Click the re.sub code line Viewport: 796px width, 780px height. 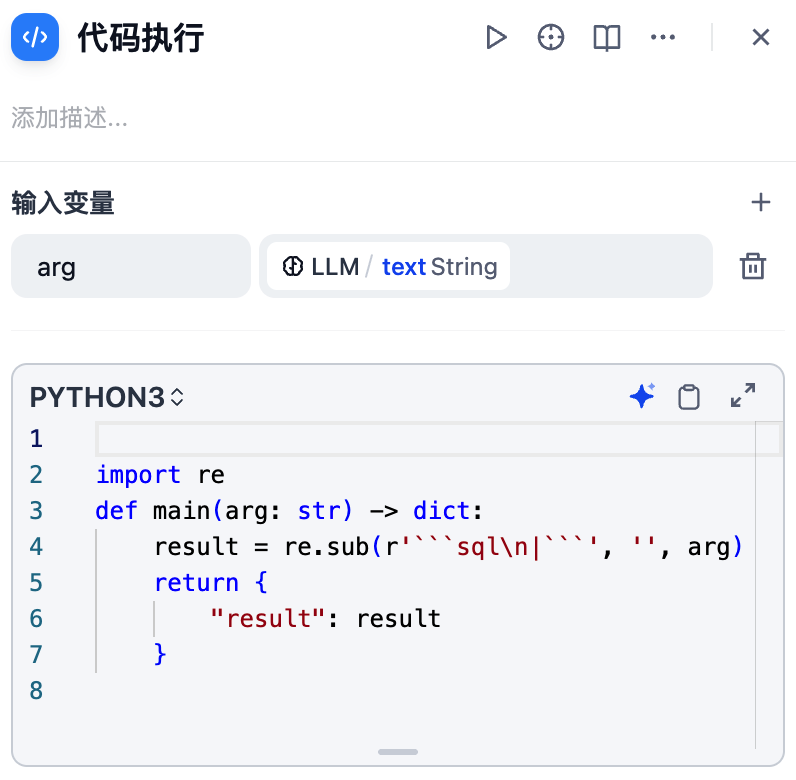click(448, 547)
